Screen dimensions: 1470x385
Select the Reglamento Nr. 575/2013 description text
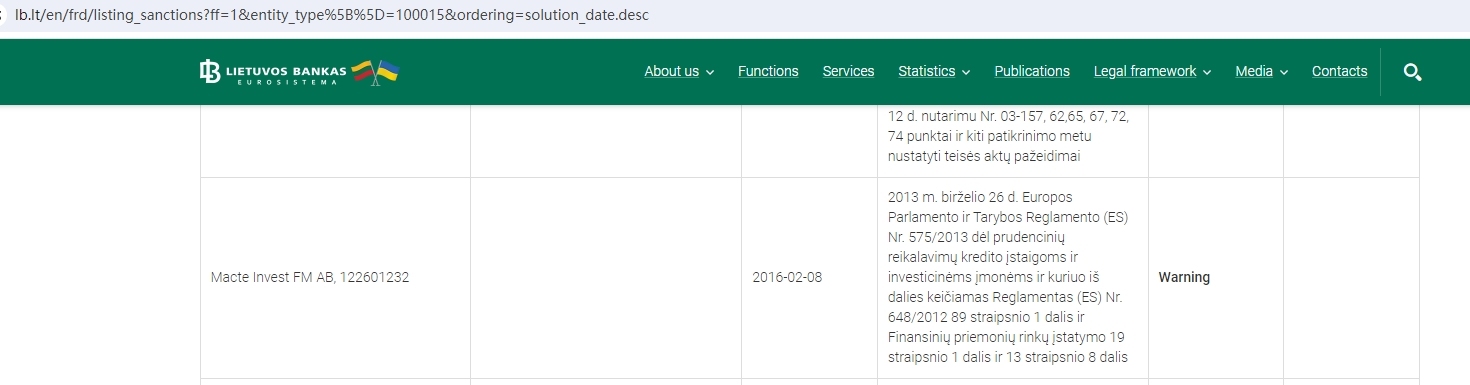(x=1008, y=277)
